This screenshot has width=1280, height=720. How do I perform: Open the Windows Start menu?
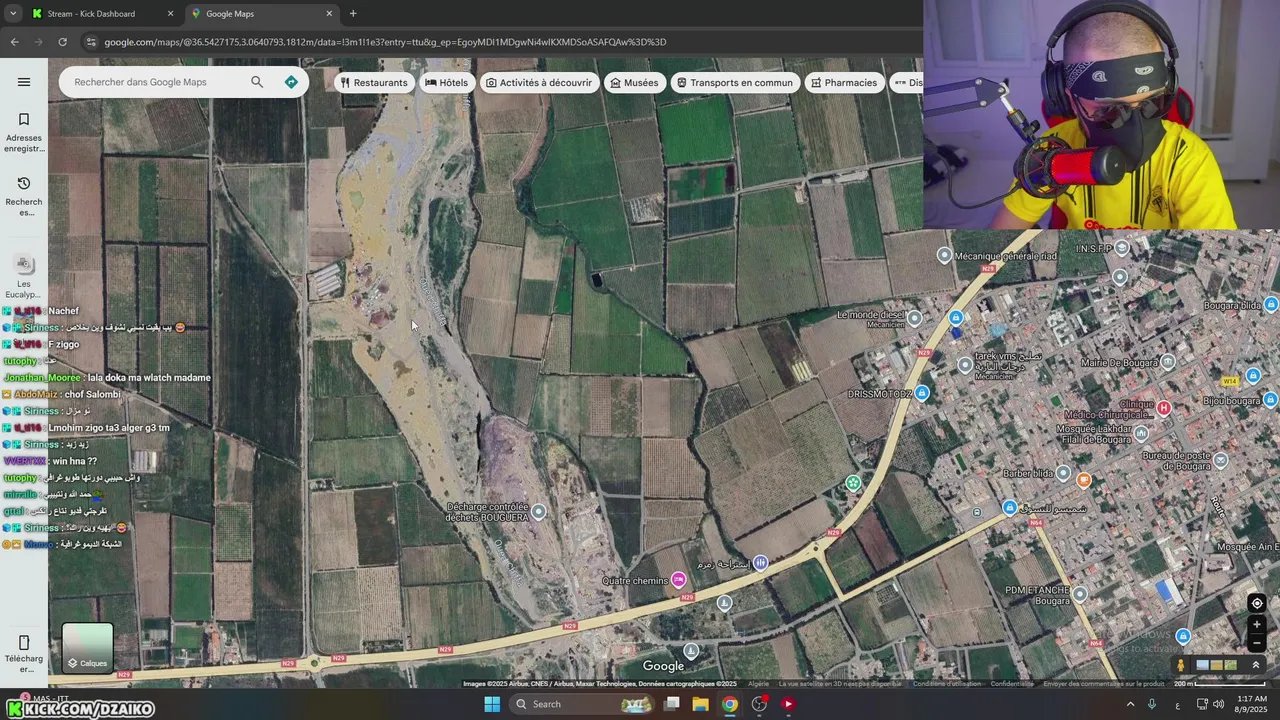point(492,704)
